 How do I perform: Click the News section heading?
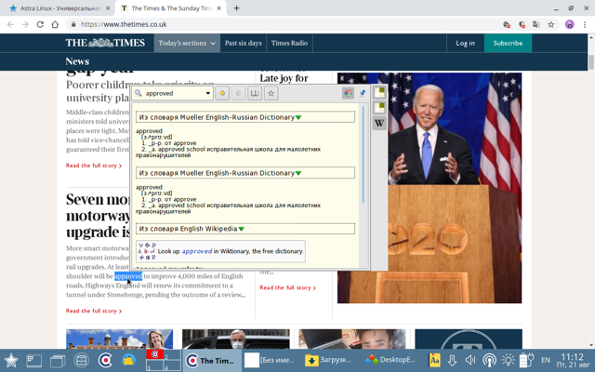pos(77,61)
